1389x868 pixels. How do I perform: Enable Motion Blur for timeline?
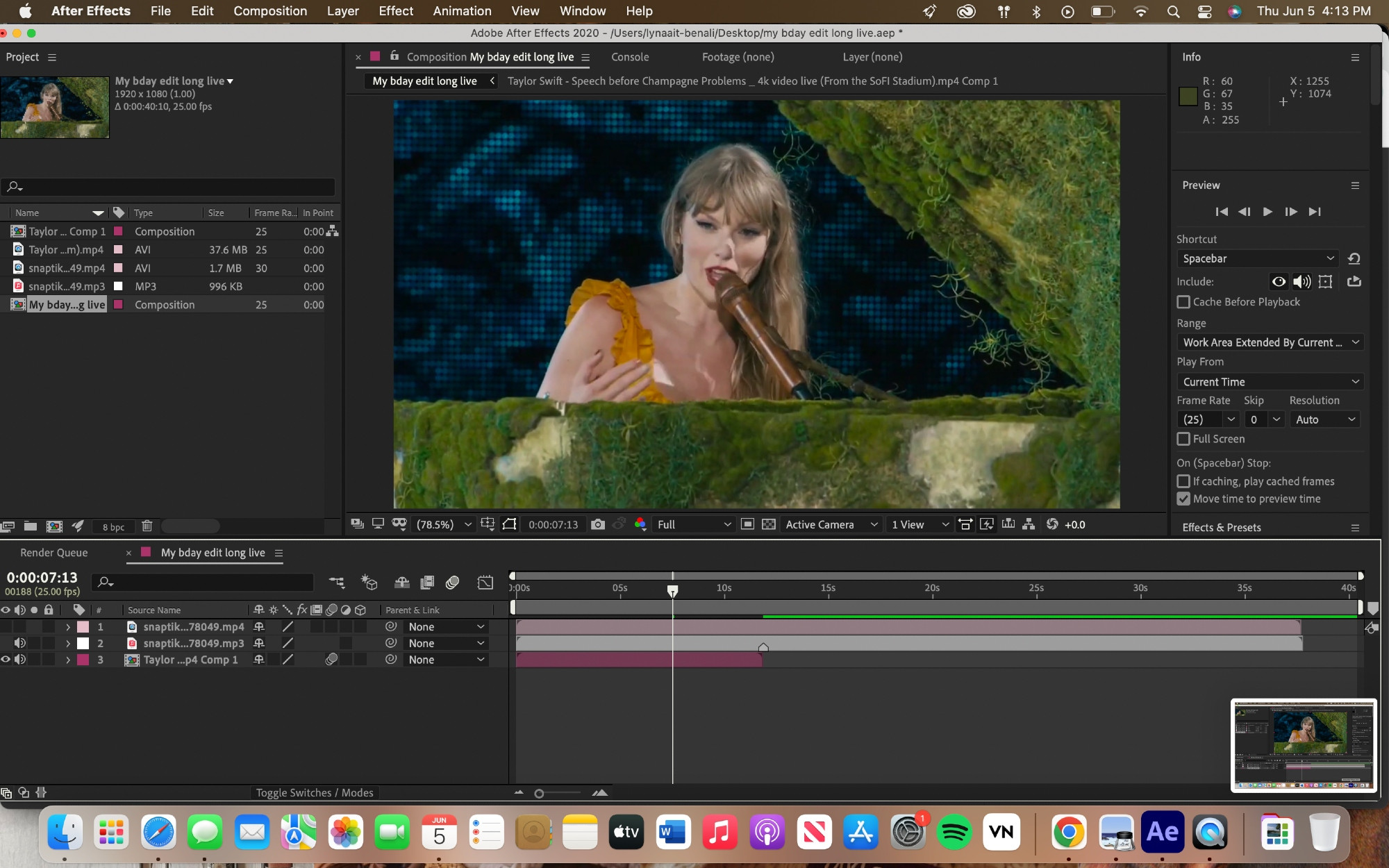point(452,582)
